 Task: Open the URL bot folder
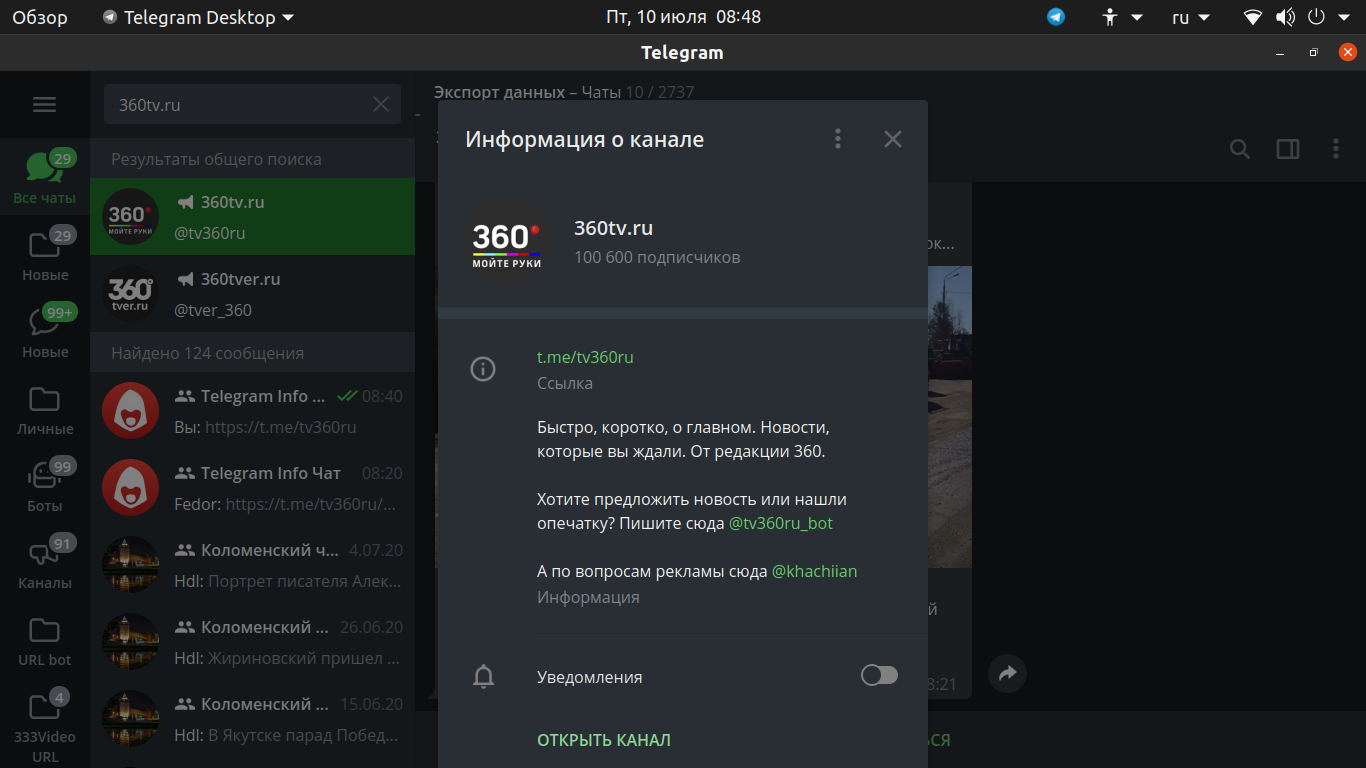pos(44,639)
